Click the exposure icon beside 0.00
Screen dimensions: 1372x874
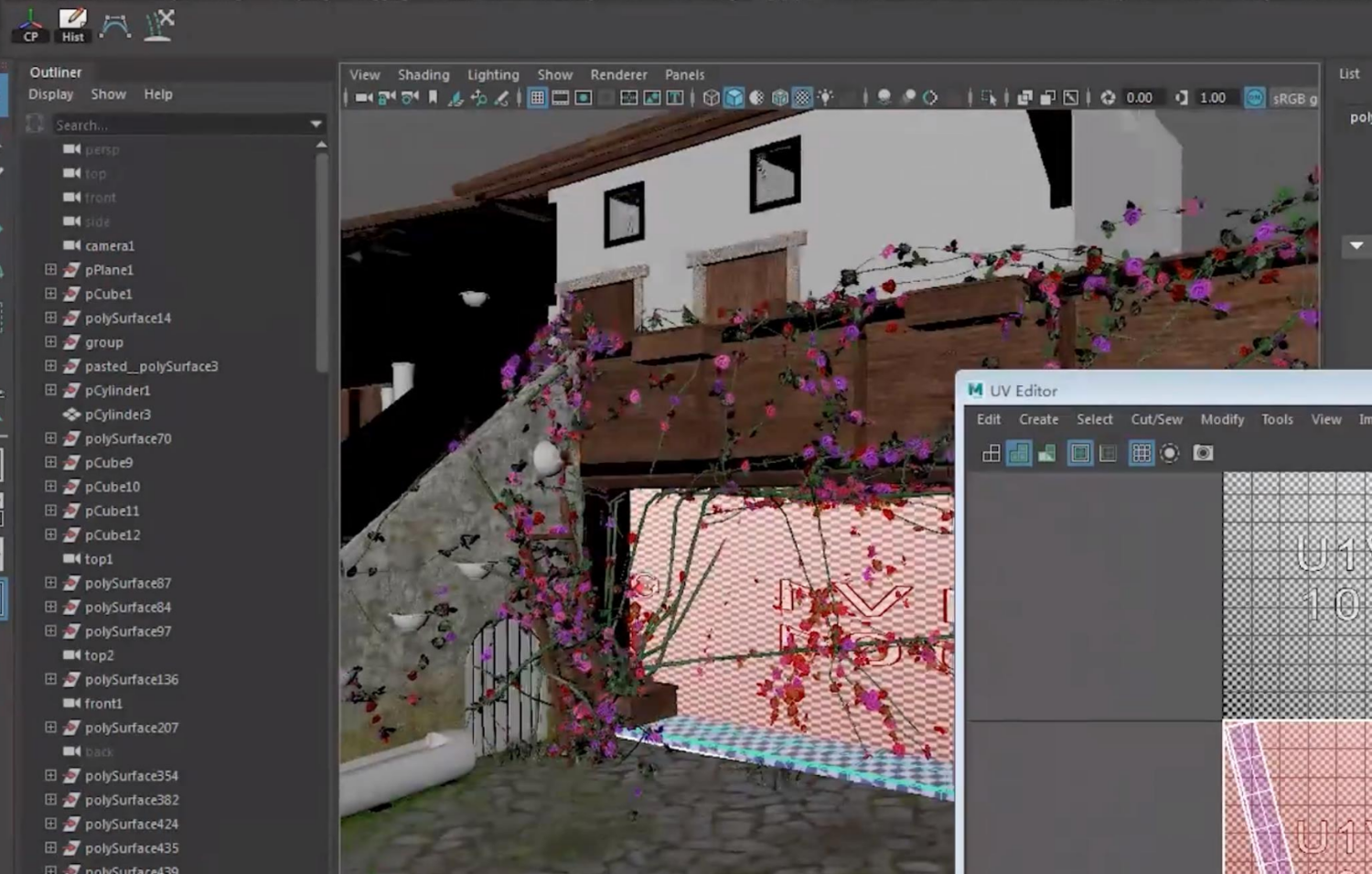point(1108,98)
